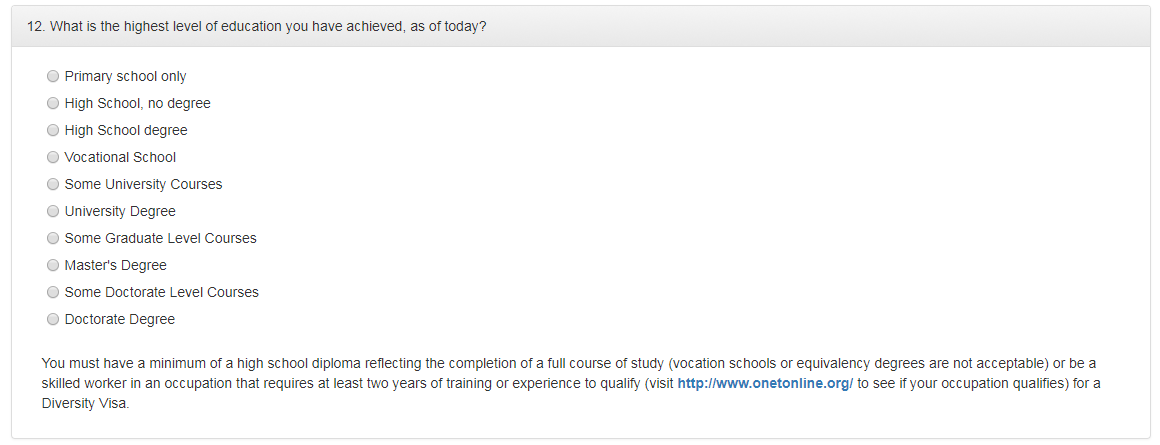
Task: Select the Some Graduate Level Courses radio button
Action: pos(53,238)
